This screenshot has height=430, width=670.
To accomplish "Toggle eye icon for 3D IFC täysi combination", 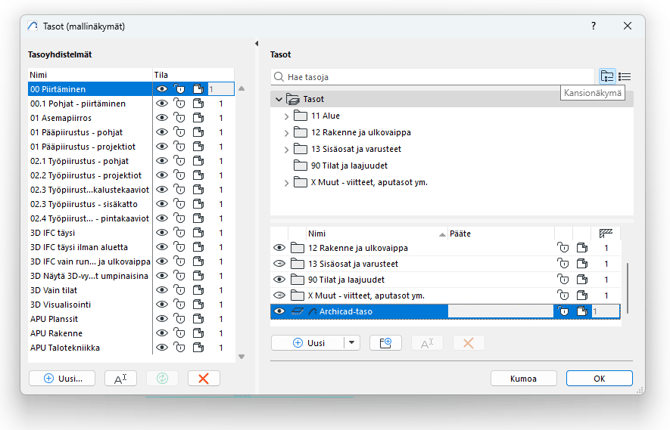I will [162, 232].
